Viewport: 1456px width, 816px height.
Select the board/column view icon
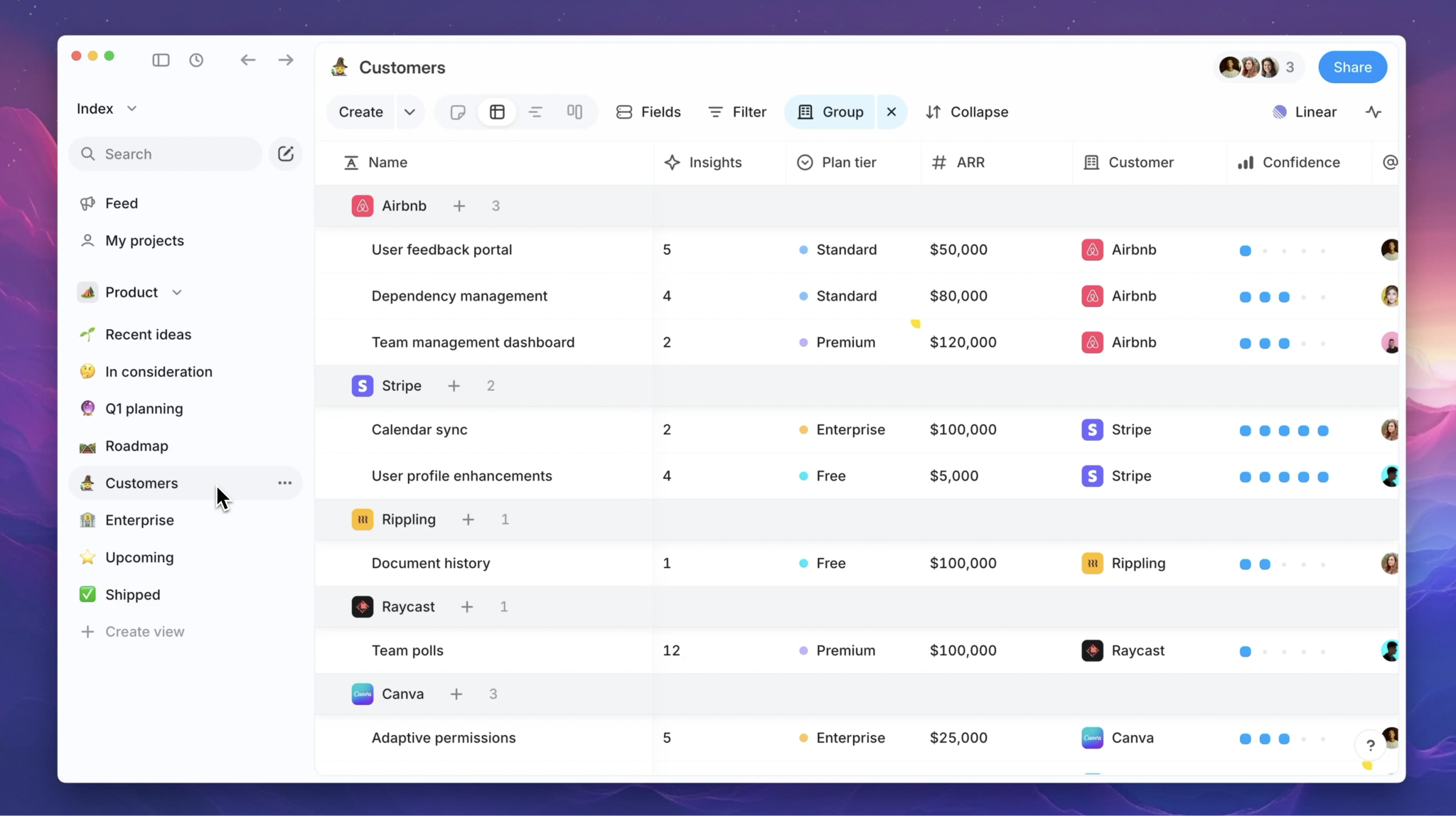pos(574,112)
